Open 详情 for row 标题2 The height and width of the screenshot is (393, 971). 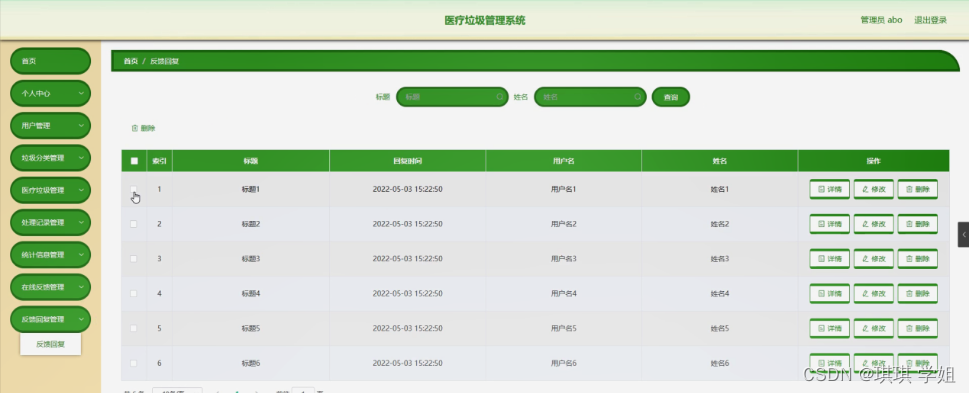pos(829,224)
